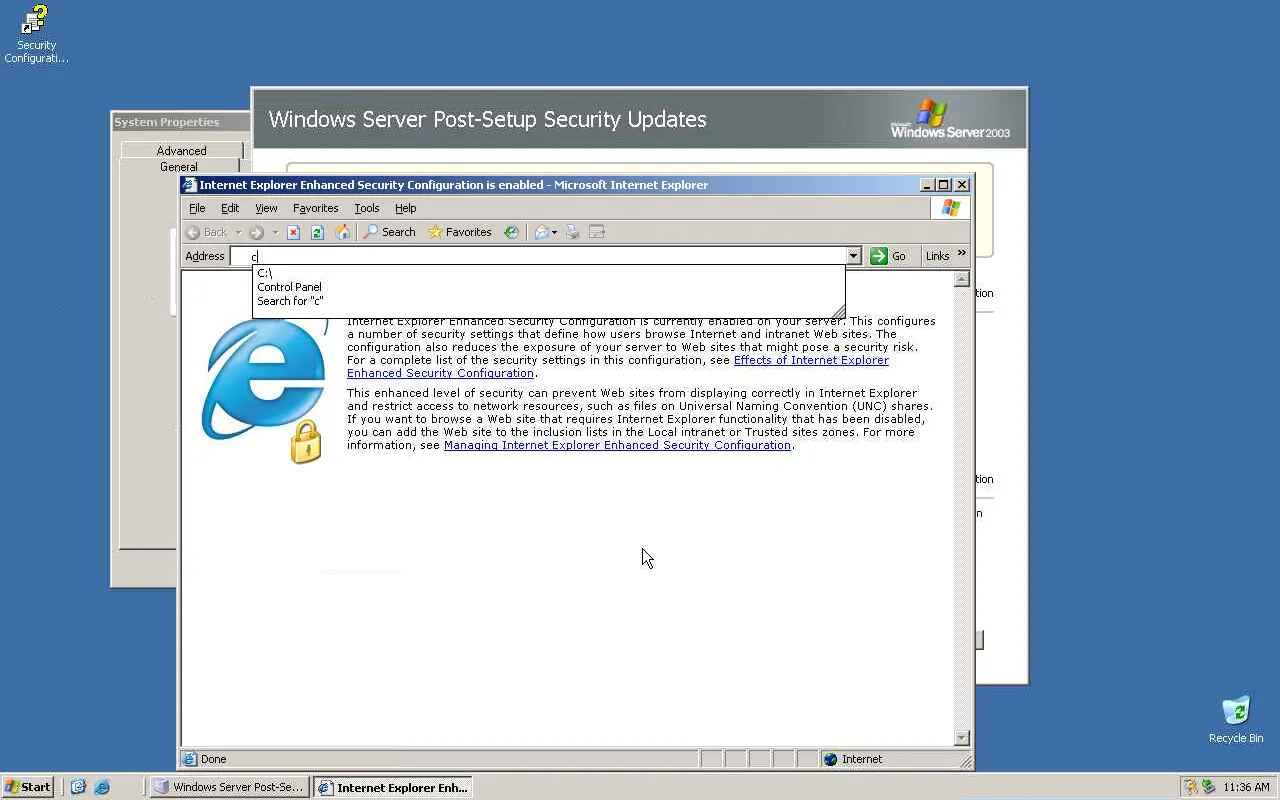Open the File menu

click(197, 208)
